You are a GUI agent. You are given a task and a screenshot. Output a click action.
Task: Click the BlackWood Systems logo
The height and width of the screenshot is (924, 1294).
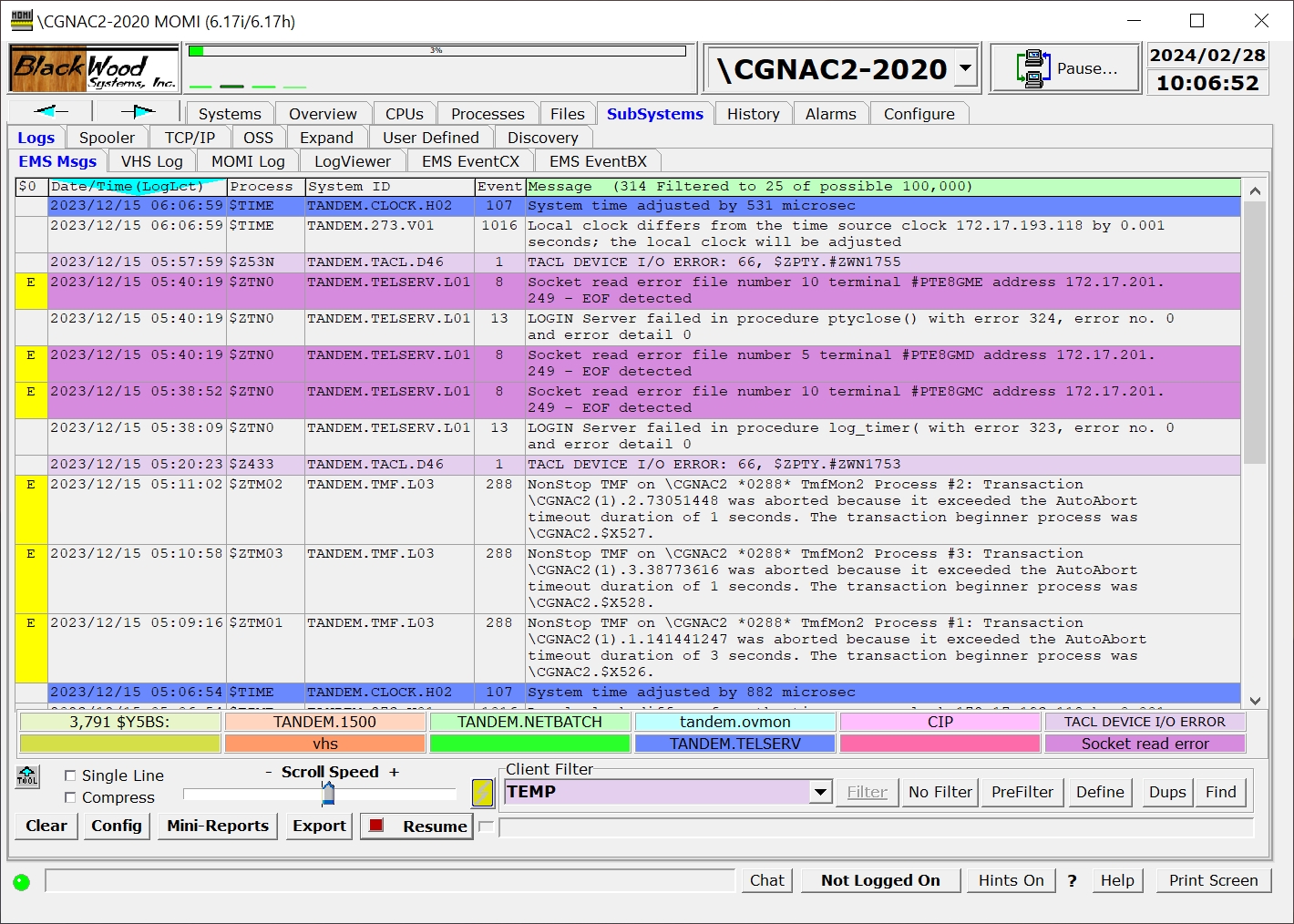pos(93,69)
